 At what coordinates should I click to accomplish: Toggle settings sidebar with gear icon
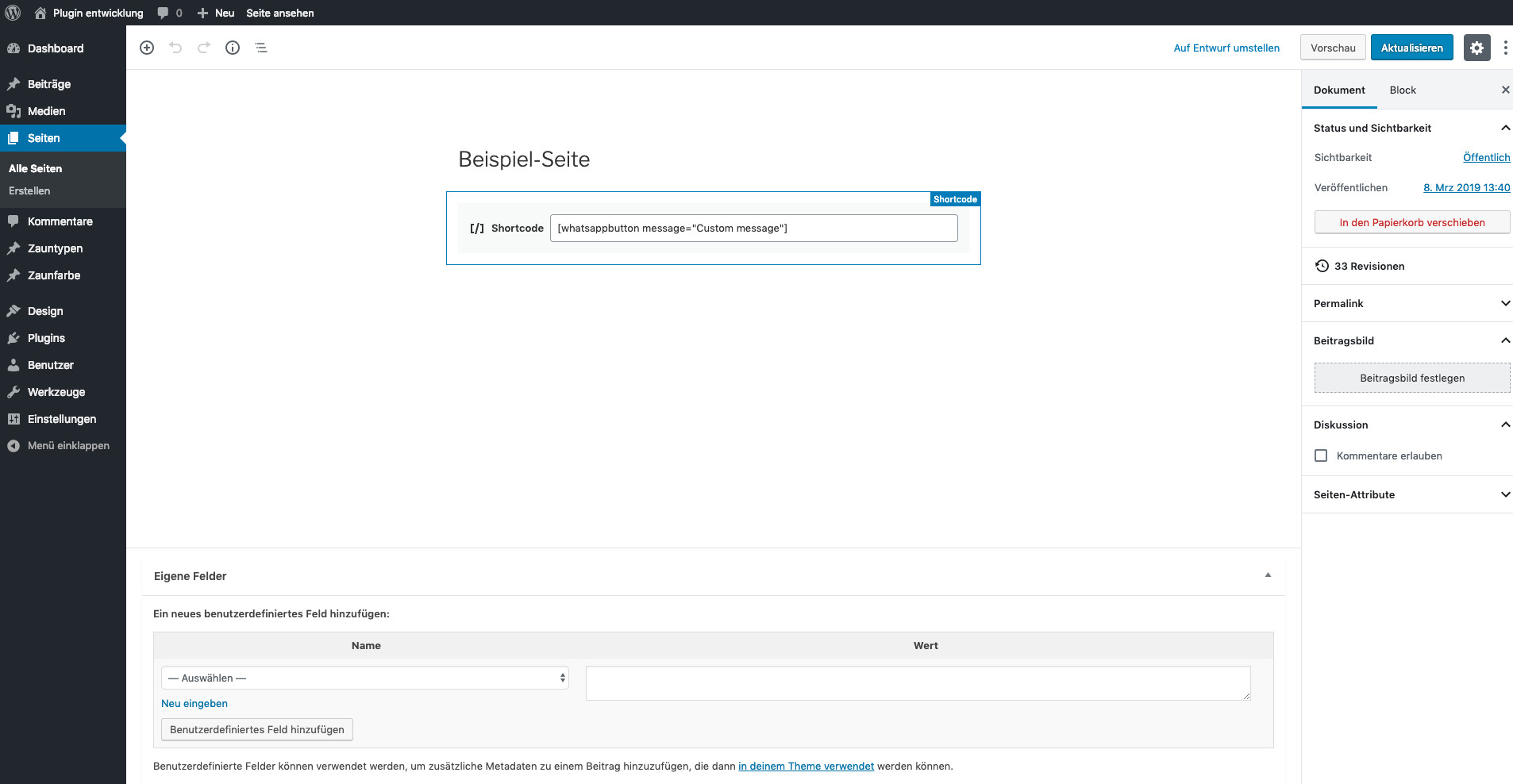pos(1476,48)
